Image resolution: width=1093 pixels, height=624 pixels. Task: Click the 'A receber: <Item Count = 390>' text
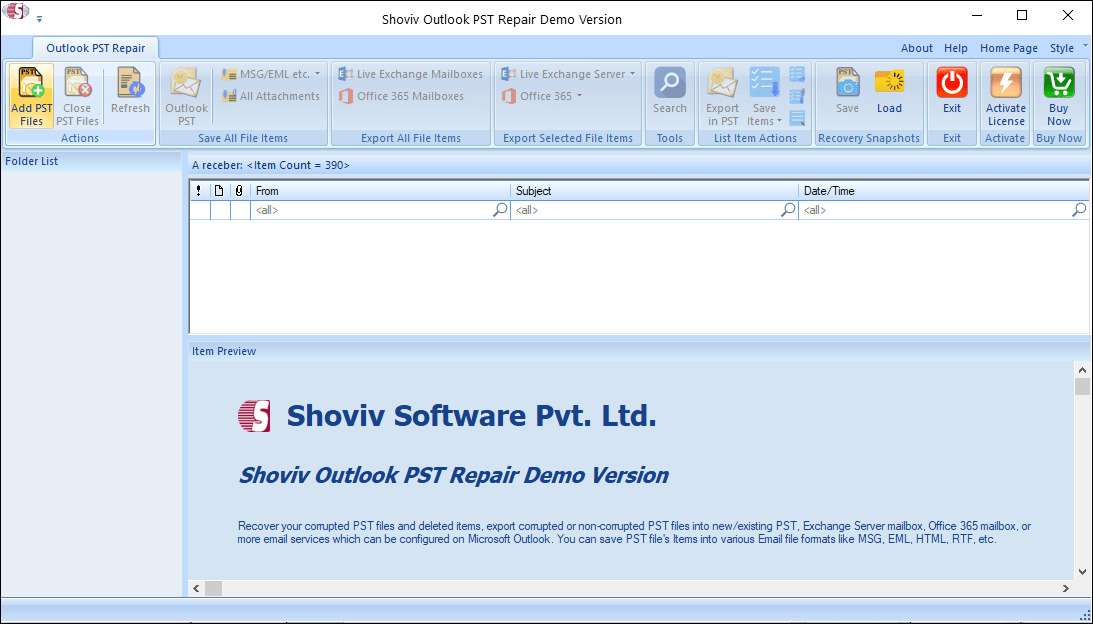[x=271, y=165]
